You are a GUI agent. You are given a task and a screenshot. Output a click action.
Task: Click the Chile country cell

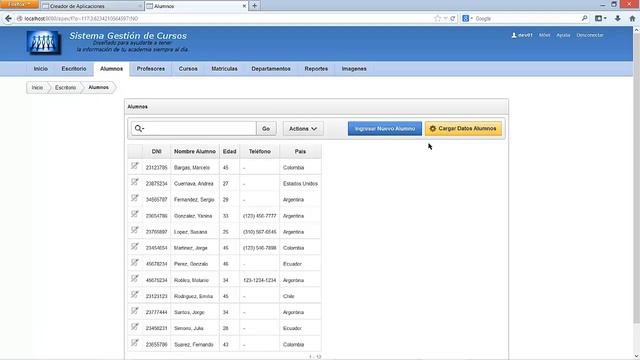tap(289, 296)
